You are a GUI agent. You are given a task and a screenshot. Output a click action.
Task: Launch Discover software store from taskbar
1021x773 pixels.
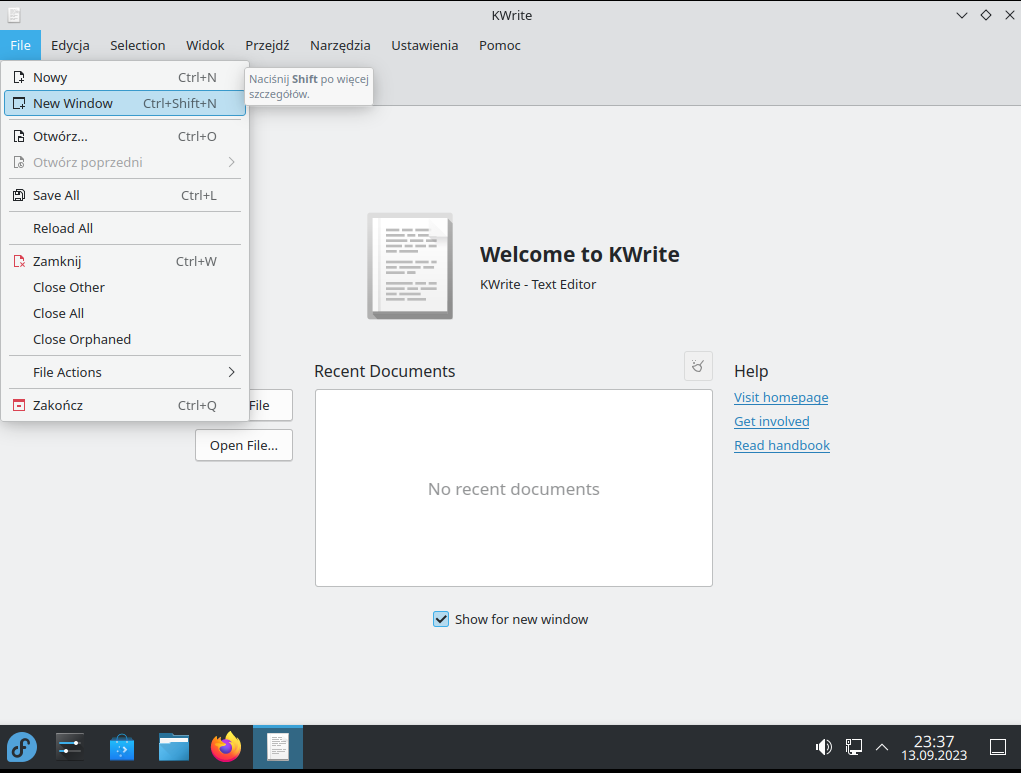click(122, 747)
